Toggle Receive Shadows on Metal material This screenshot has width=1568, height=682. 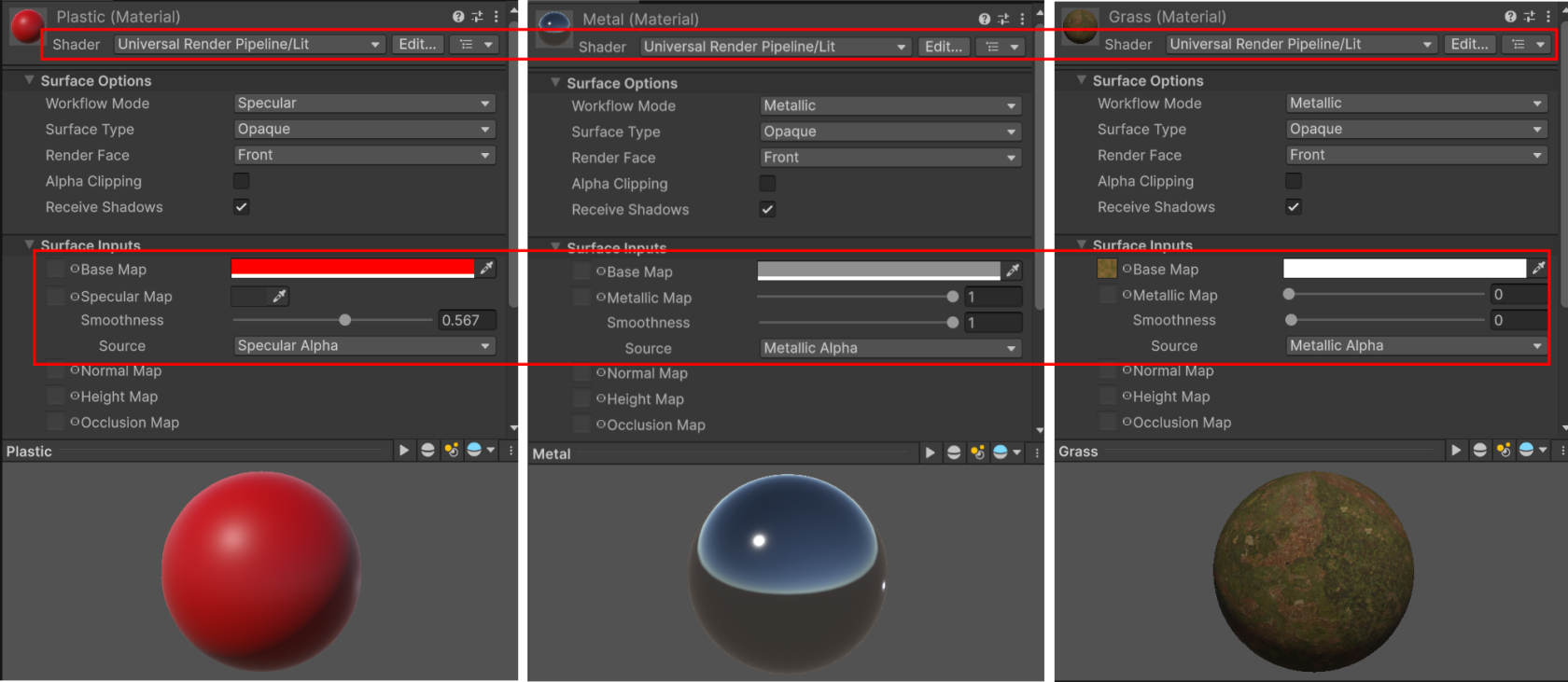pyautogui.click(x=768, y=210)
